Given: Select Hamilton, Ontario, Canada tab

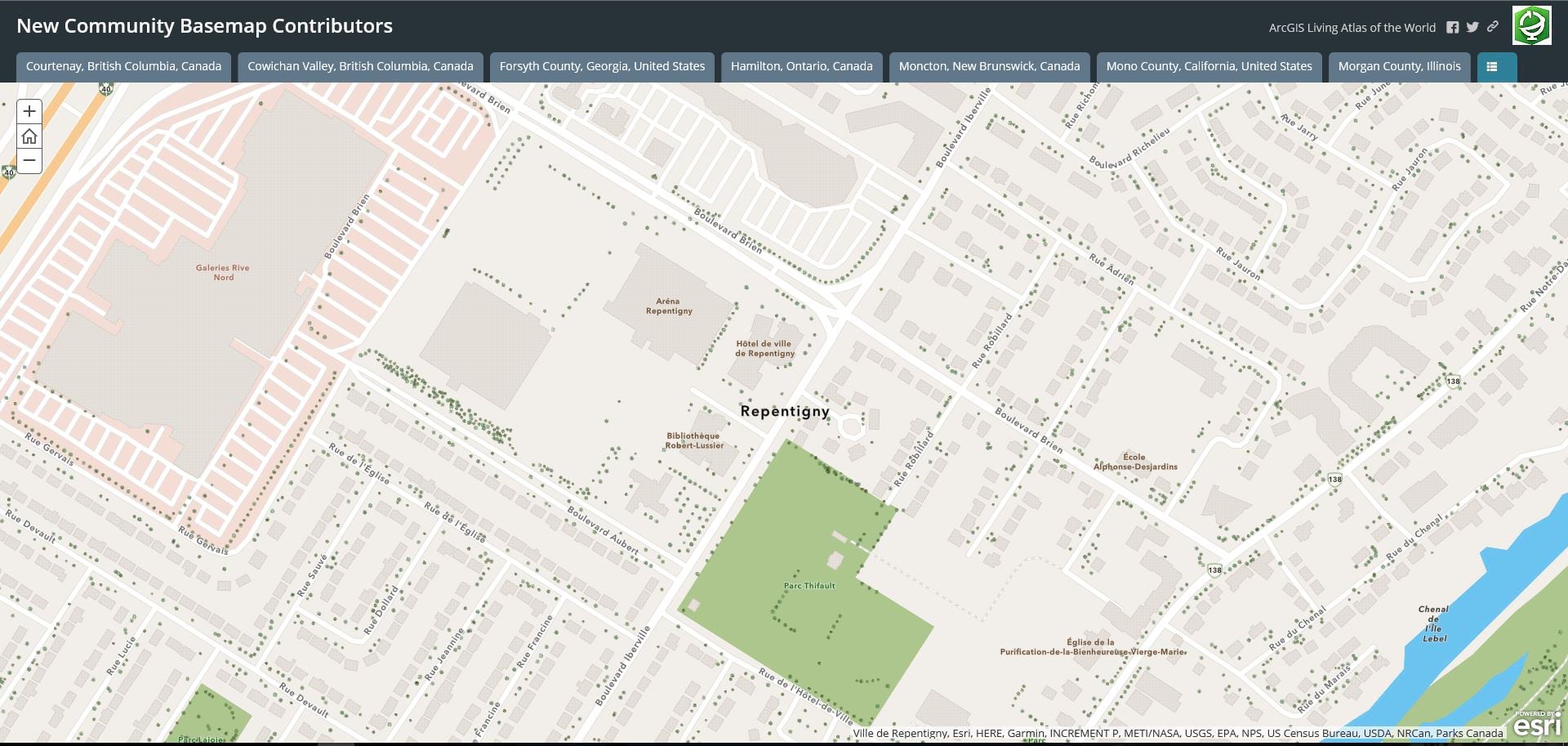Looking at the screenshot, I should 801,67.
